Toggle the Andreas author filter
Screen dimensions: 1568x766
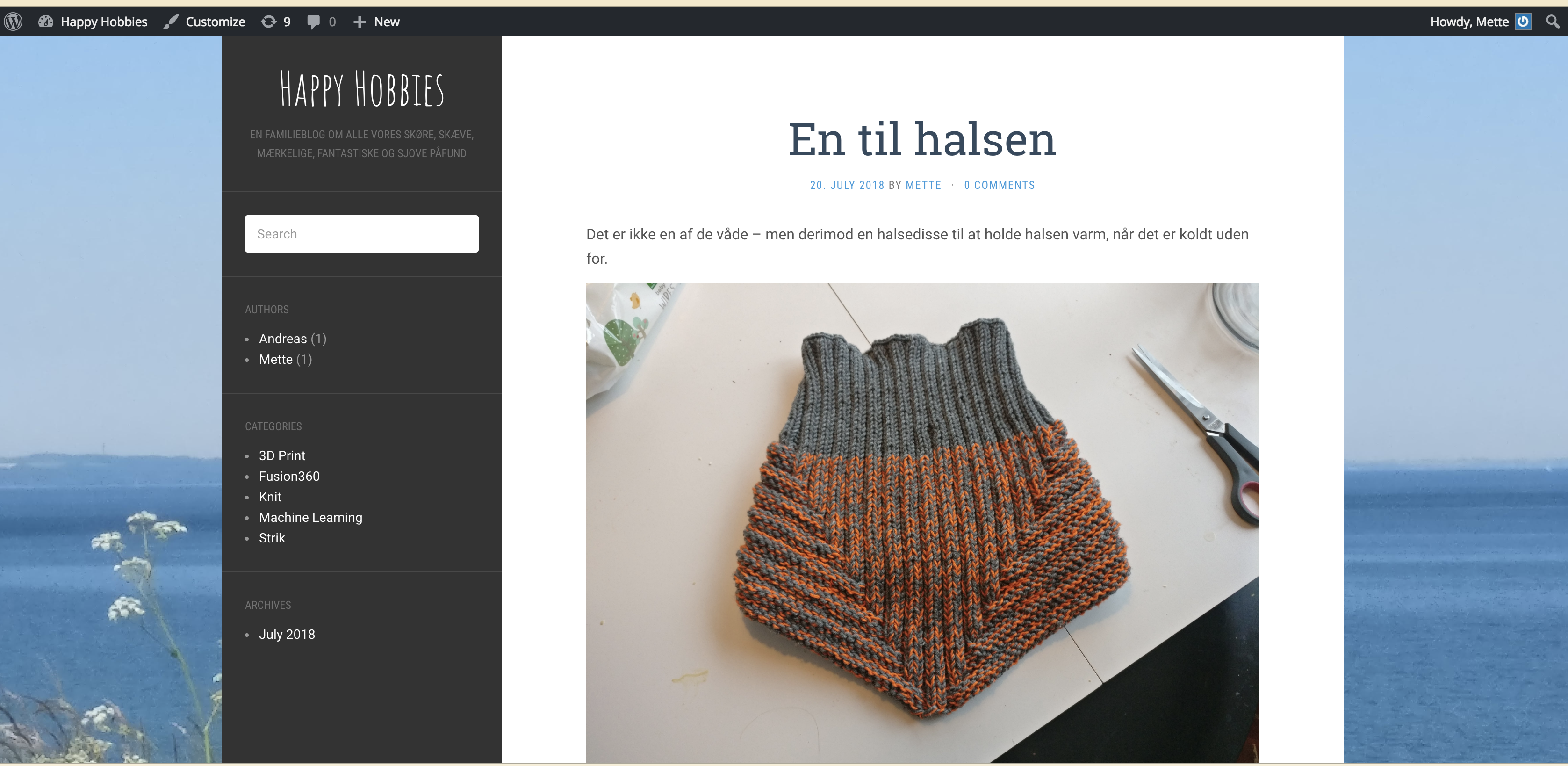(x=282, y=338)
